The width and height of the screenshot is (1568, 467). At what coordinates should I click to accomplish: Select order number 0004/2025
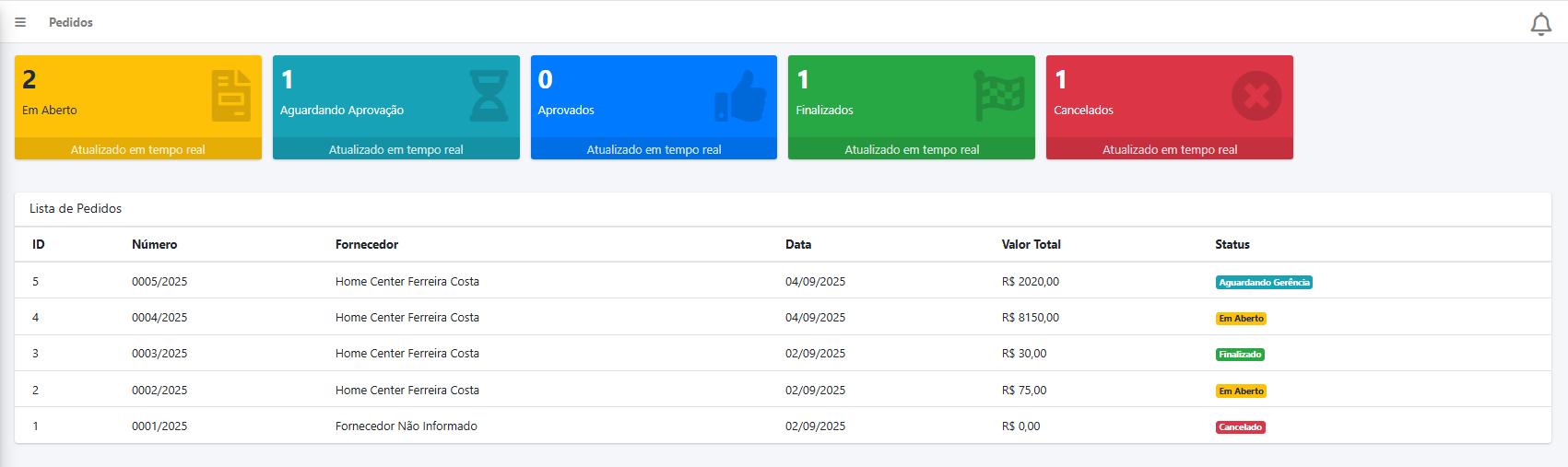coord(159,318)
